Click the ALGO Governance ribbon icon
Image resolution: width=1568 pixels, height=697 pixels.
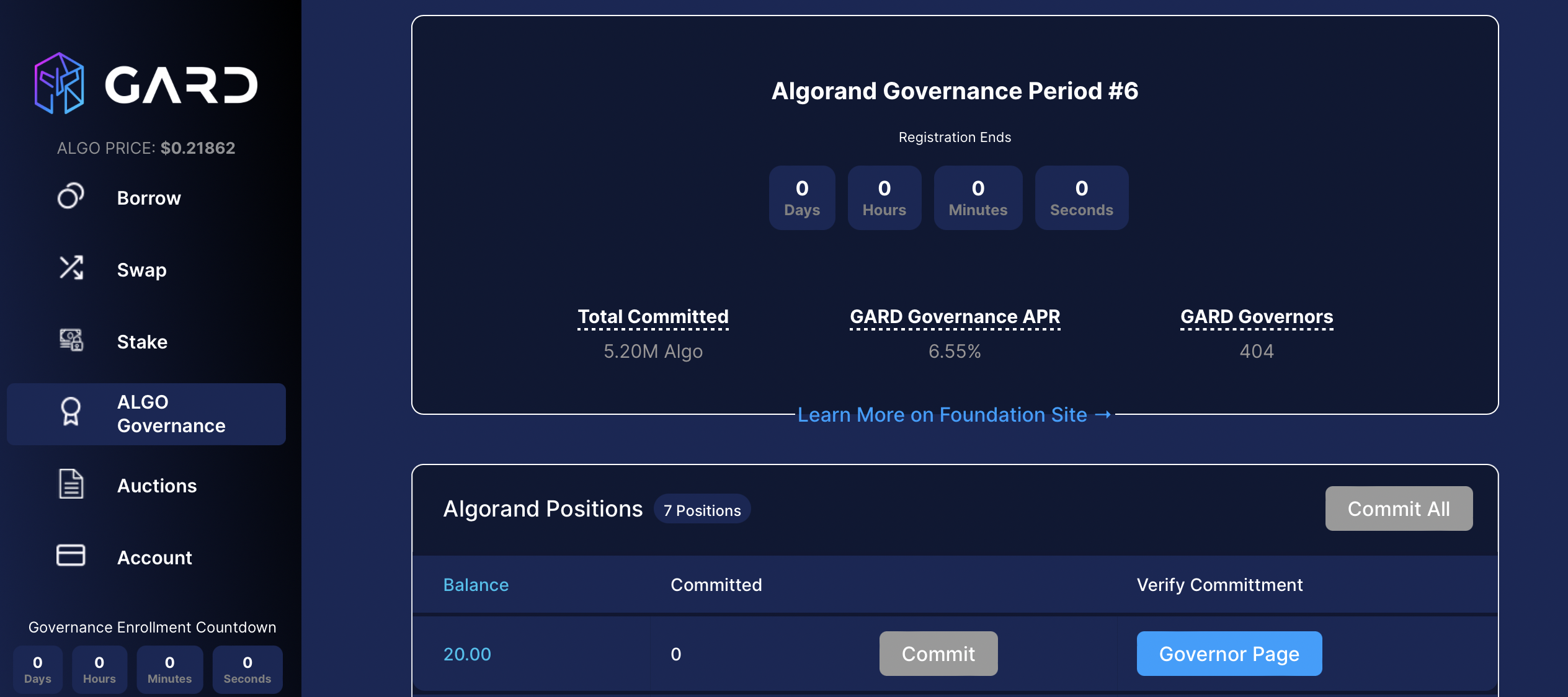pos(71,412)
